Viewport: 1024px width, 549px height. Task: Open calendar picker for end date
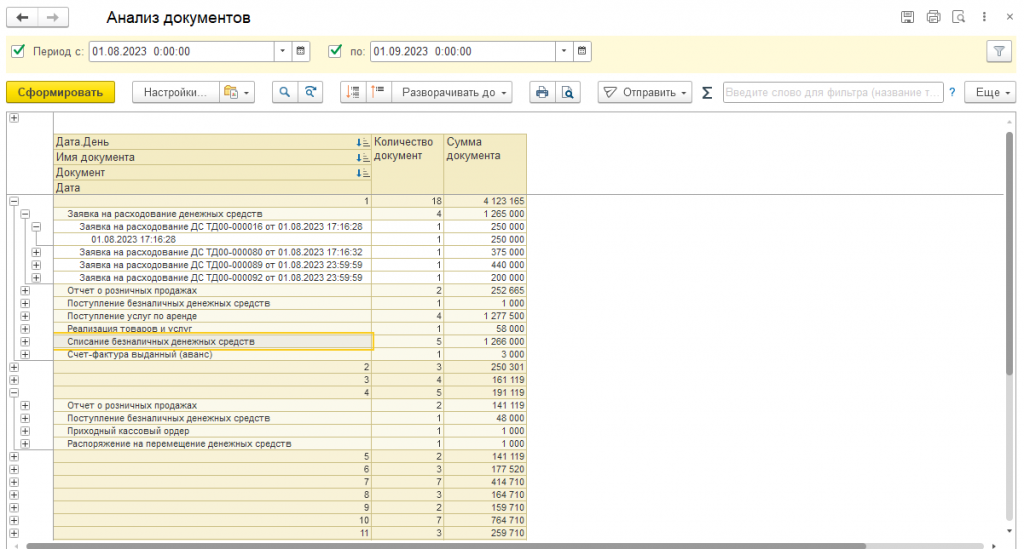point(582,51)
